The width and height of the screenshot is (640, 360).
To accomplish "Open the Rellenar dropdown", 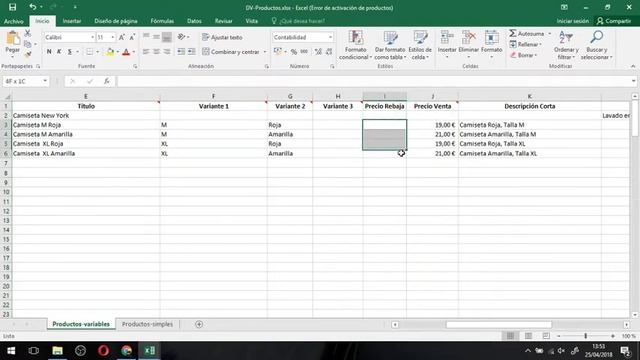I will 526,44.
